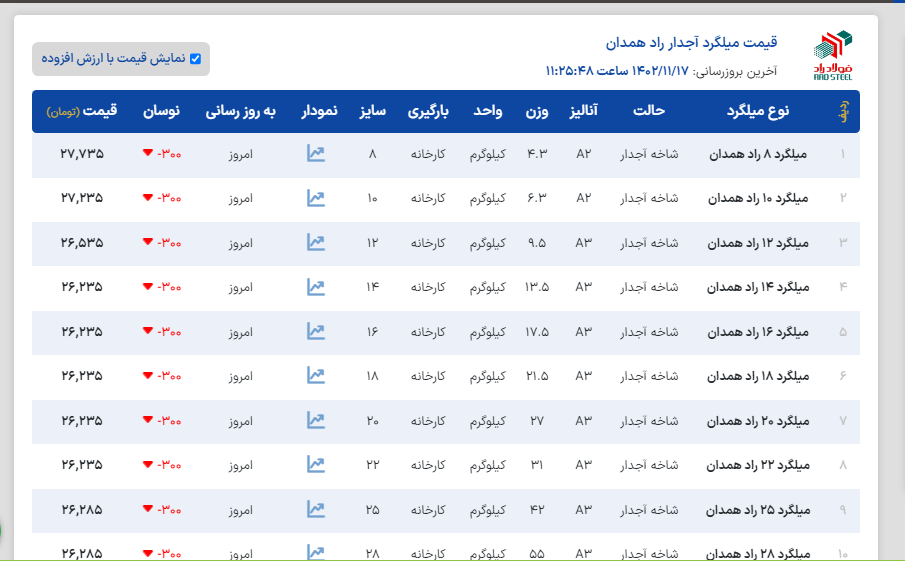905x561 pixels.
Task: Open chart icon in میلگرد ۱۸ row
Action: [316, 376]
